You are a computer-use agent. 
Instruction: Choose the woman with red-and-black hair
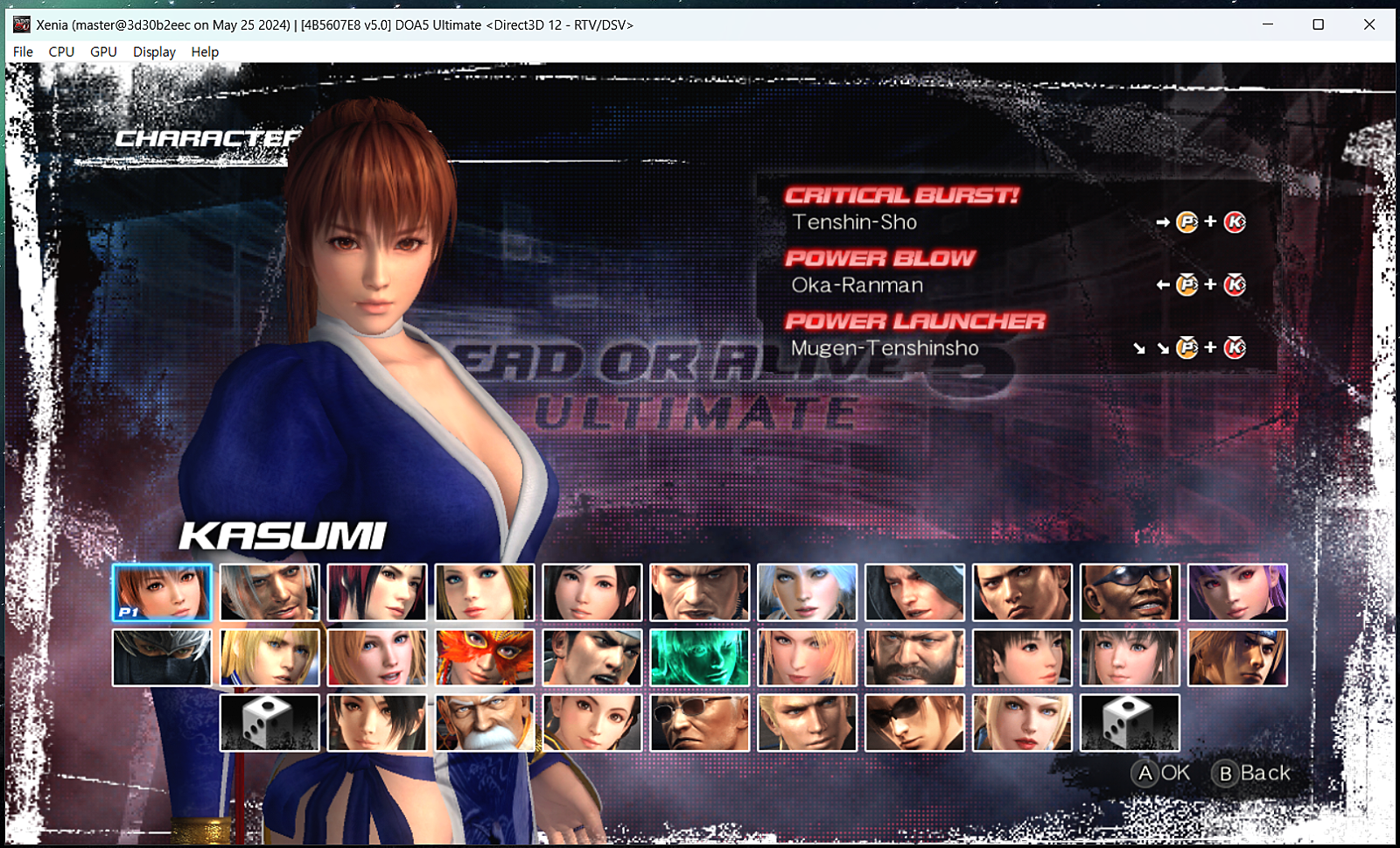coord(377,592)
